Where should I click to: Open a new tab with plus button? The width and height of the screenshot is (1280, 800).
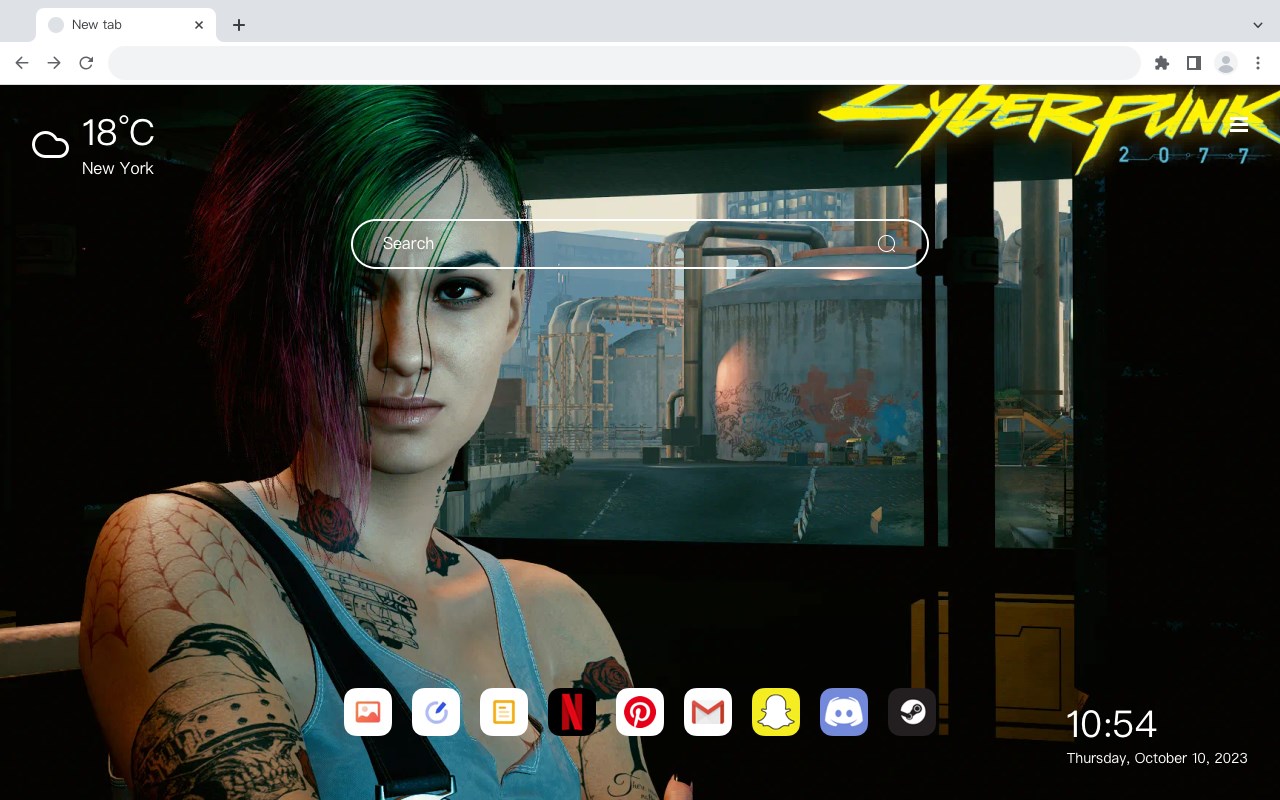pyautogui.click(x=238, y=25)
